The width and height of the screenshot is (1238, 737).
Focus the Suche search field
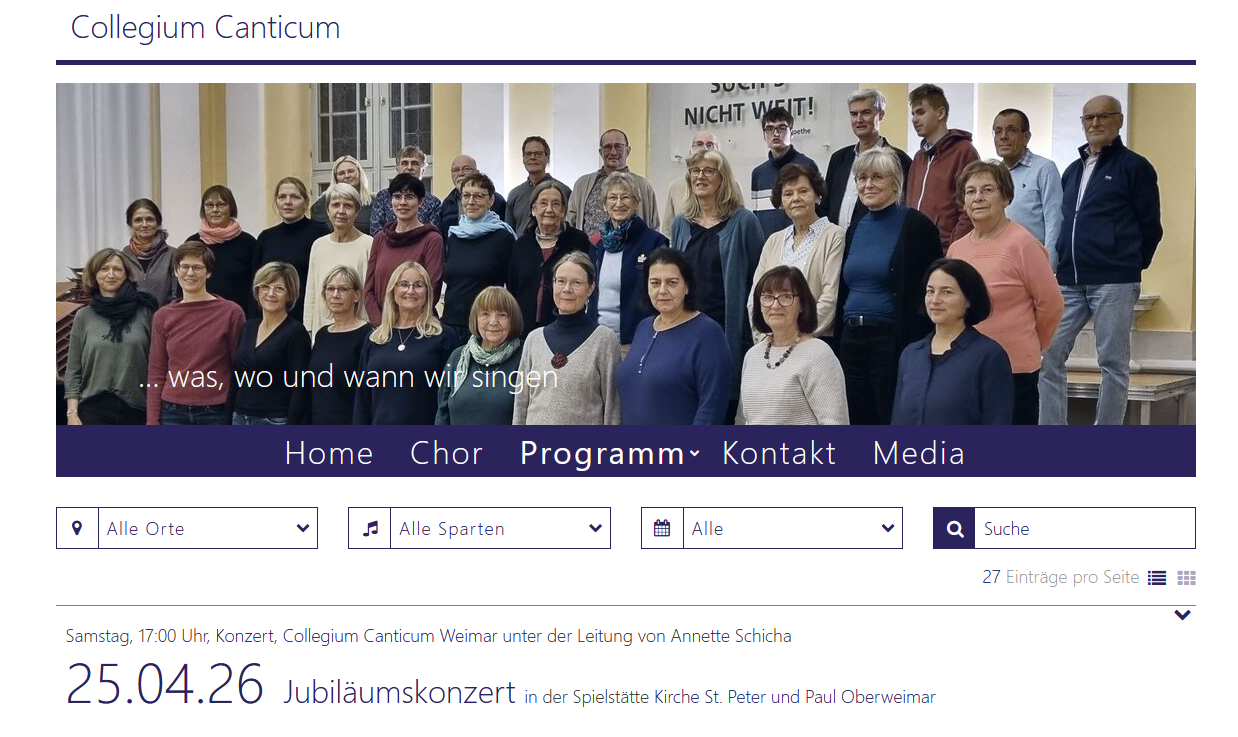(x=1085, y=528)
